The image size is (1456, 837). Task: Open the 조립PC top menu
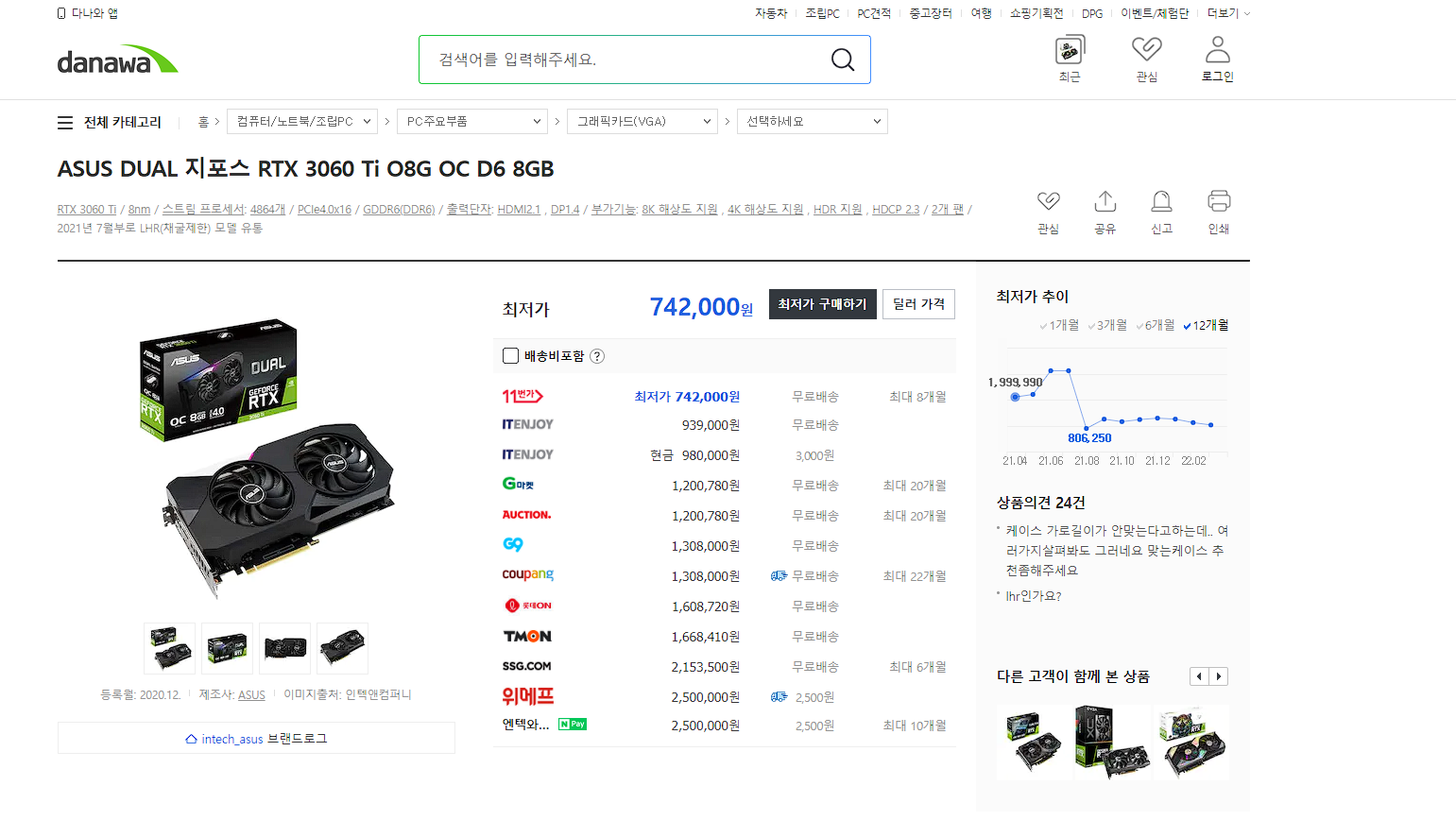[x=822, y=13]
